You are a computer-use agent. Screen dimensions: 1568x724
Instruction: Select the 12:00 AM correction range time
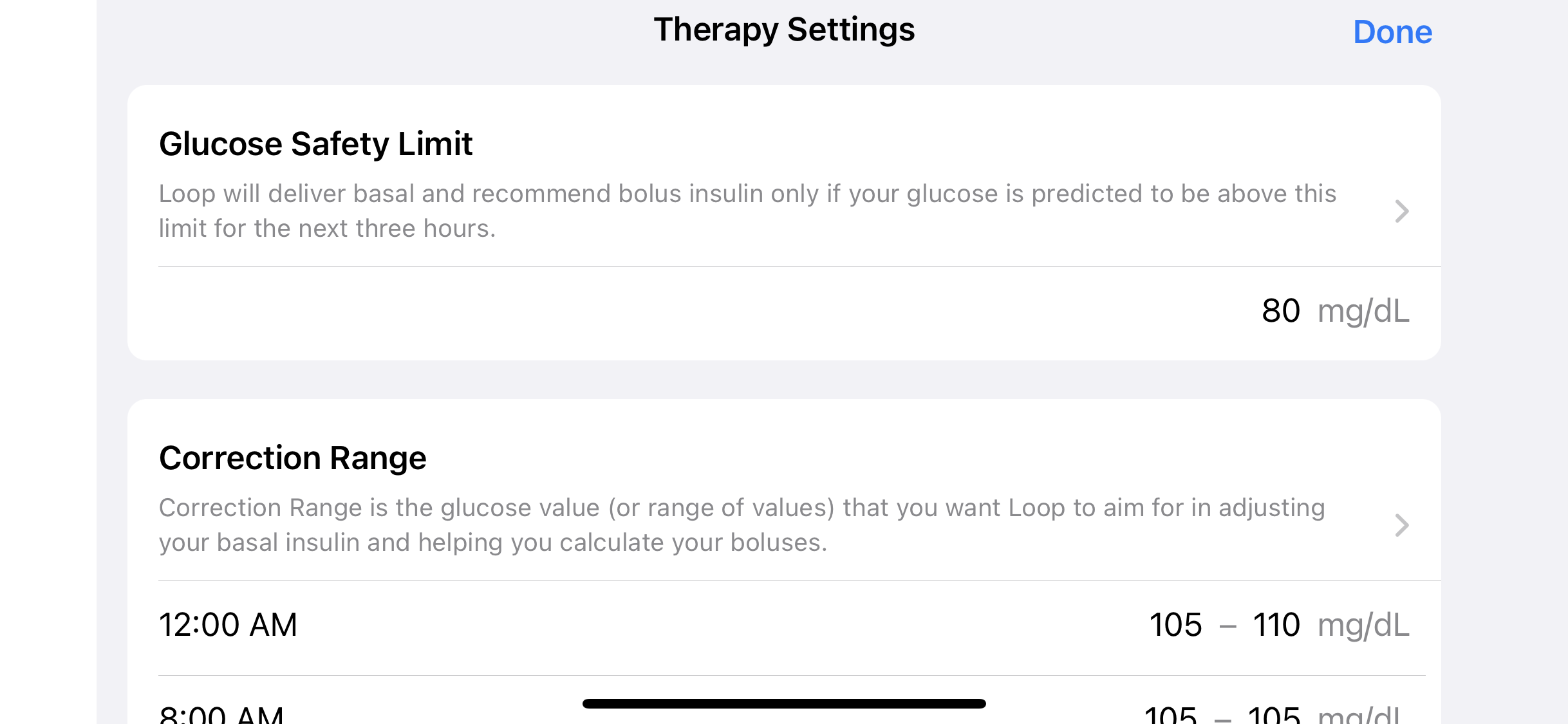coord(228,625)
